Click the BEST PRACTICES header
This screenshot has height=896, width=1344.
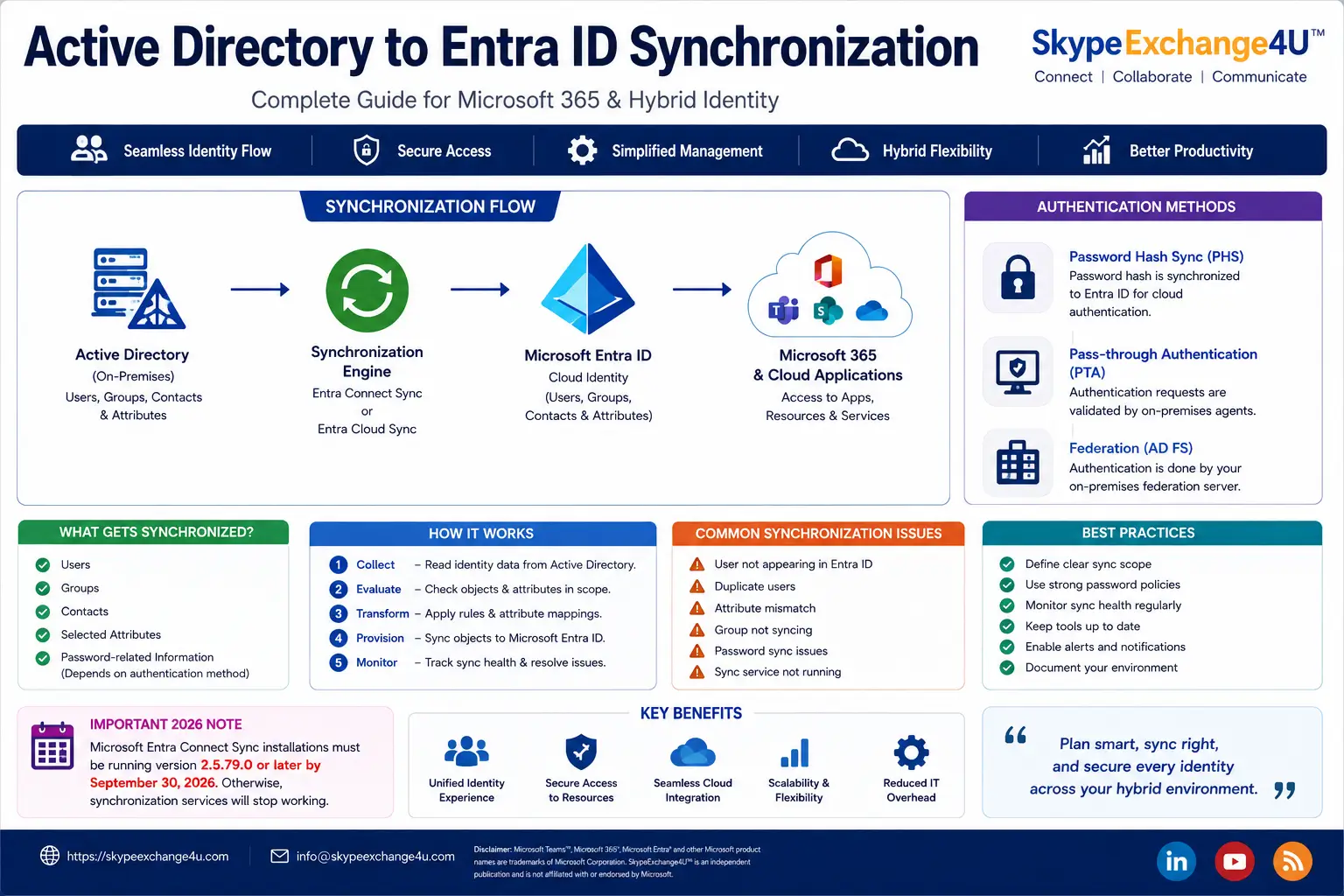tap(1152, 533)
